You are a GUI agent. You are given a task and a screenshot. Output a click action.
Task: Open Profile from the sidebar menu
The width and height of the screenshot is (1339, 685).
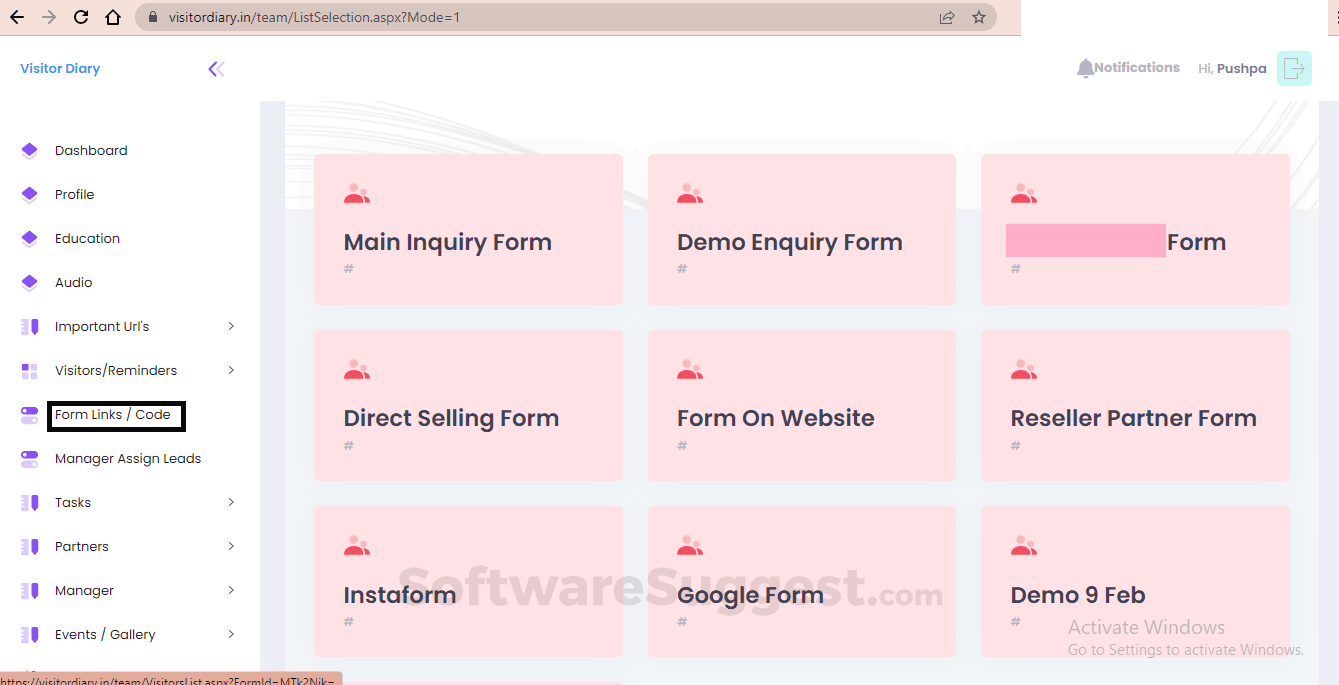tap(75, 194)
